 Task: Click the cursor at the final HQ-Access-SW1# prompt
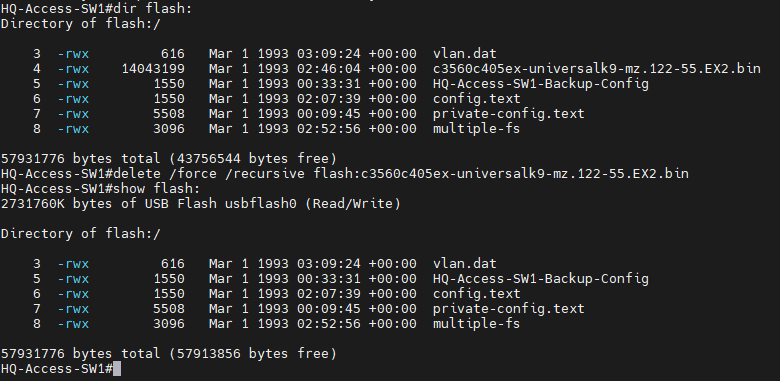pyautogui.click(x=117, y=369)
